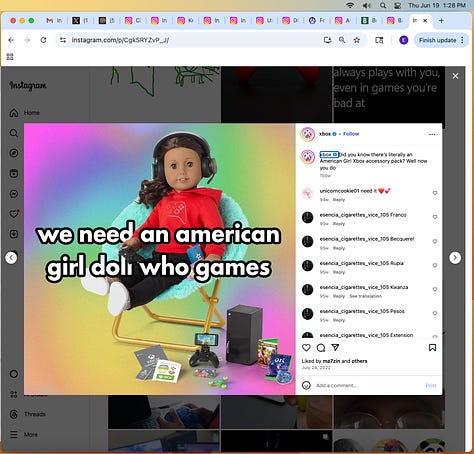Click the Create plus icon in sidebar

(x=14, y=234)
